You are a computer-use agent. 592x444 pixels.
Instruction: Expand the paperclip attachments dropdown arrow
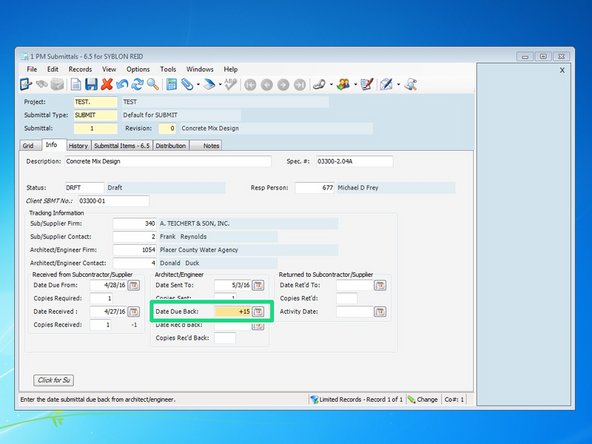click(x=198, y=85)
